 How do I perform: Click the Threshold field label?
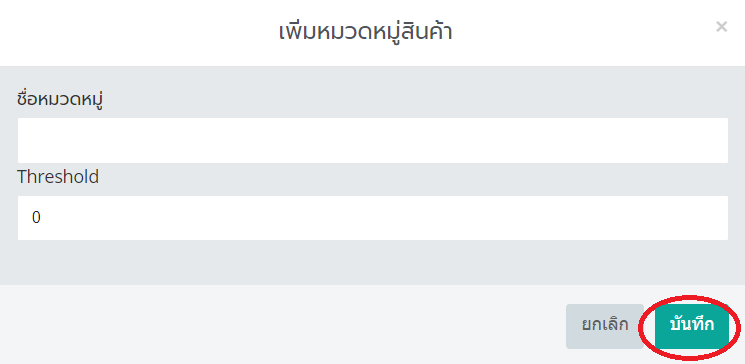tap(58, 177)
